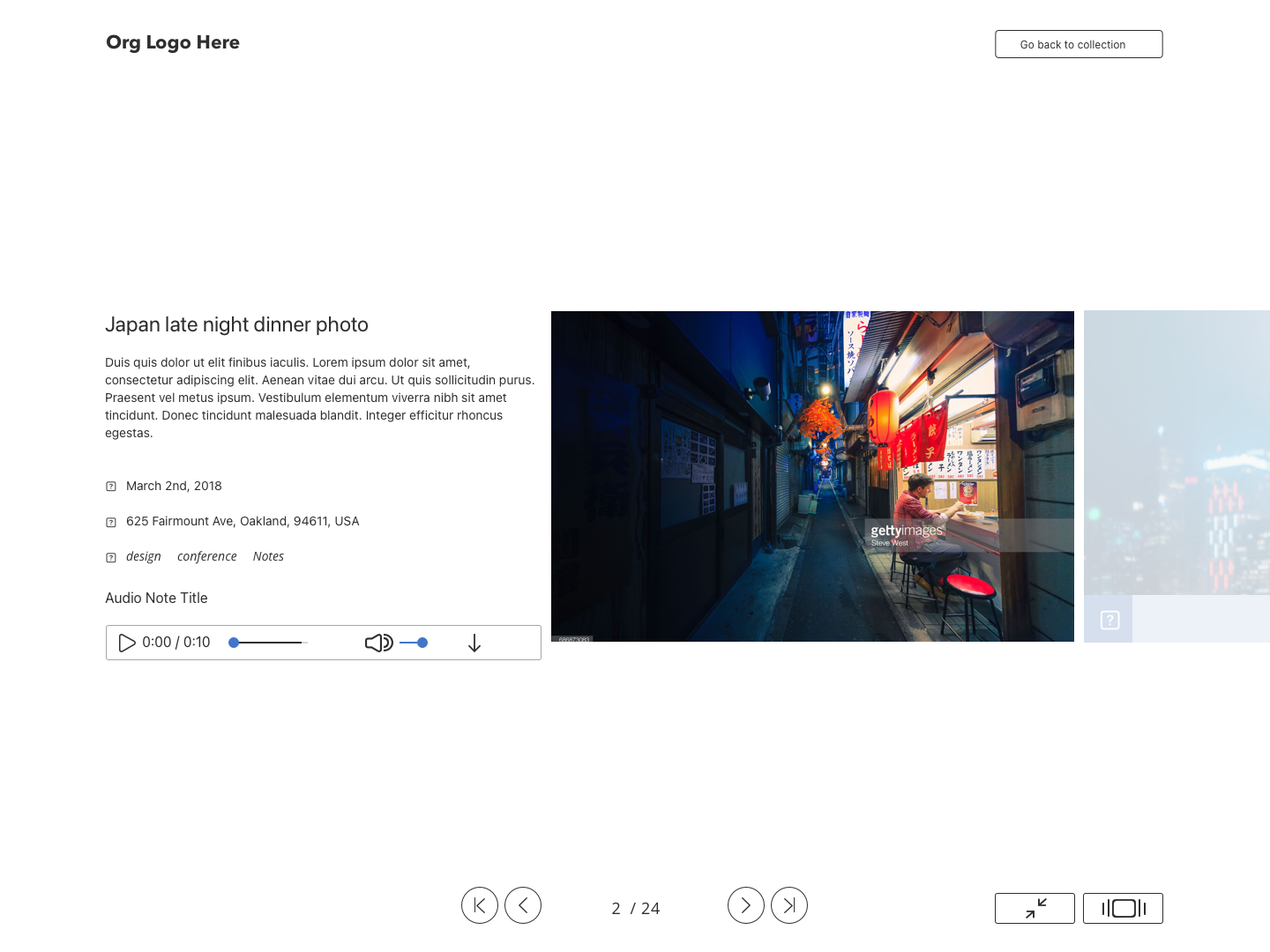Open the 'conference' tag
The height and width of the screenshot is (952, 1270).
coord(206,556)
